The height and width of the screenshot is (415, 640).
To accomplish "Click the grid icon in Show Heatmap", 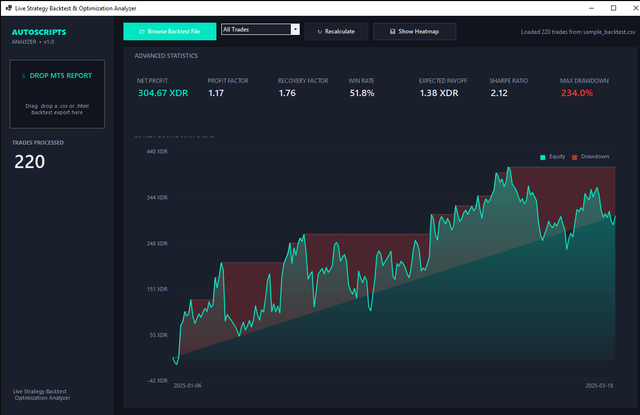I will (x=392, y=31).
